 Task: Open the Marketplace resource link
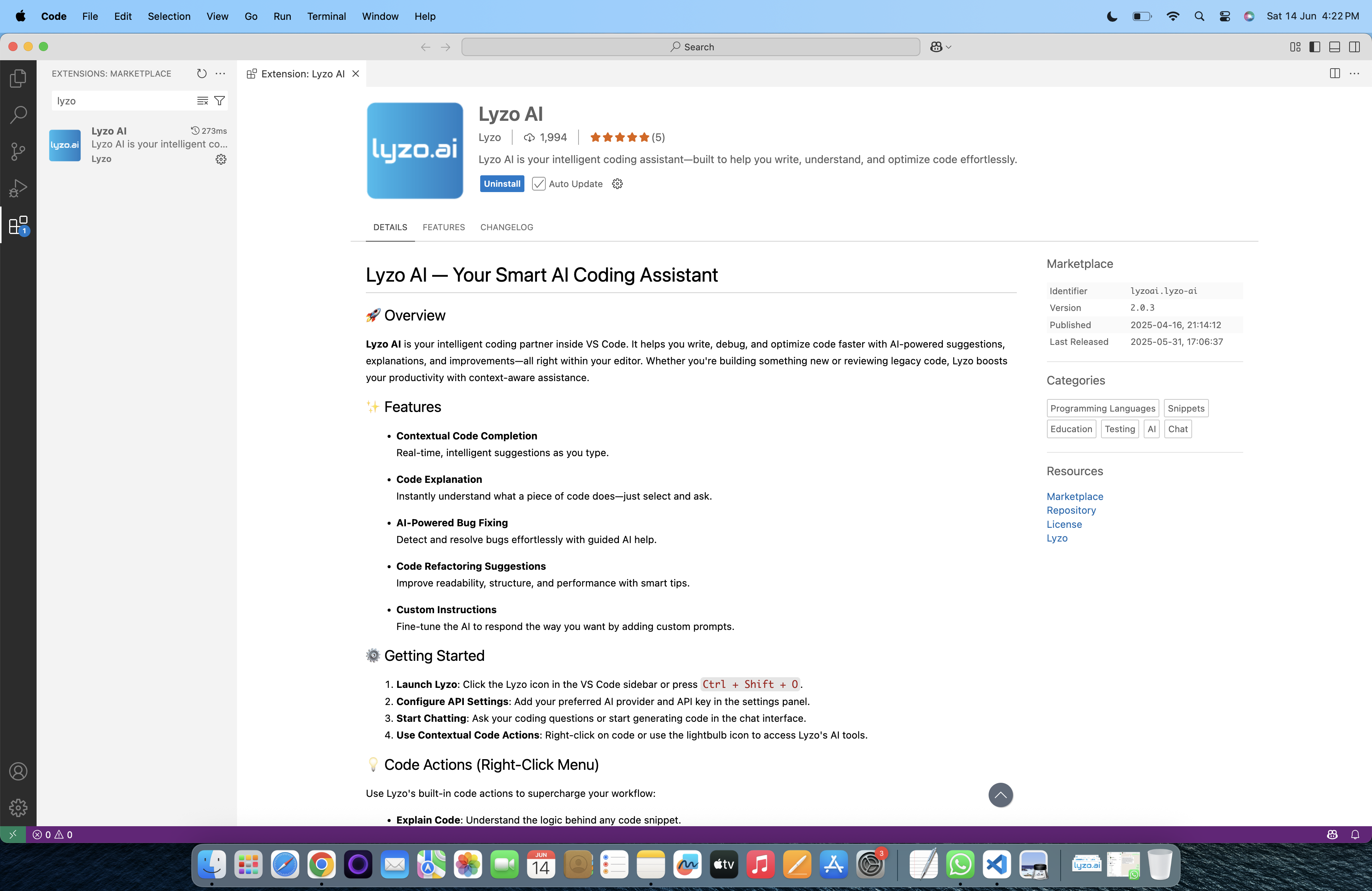point(1074,496)
